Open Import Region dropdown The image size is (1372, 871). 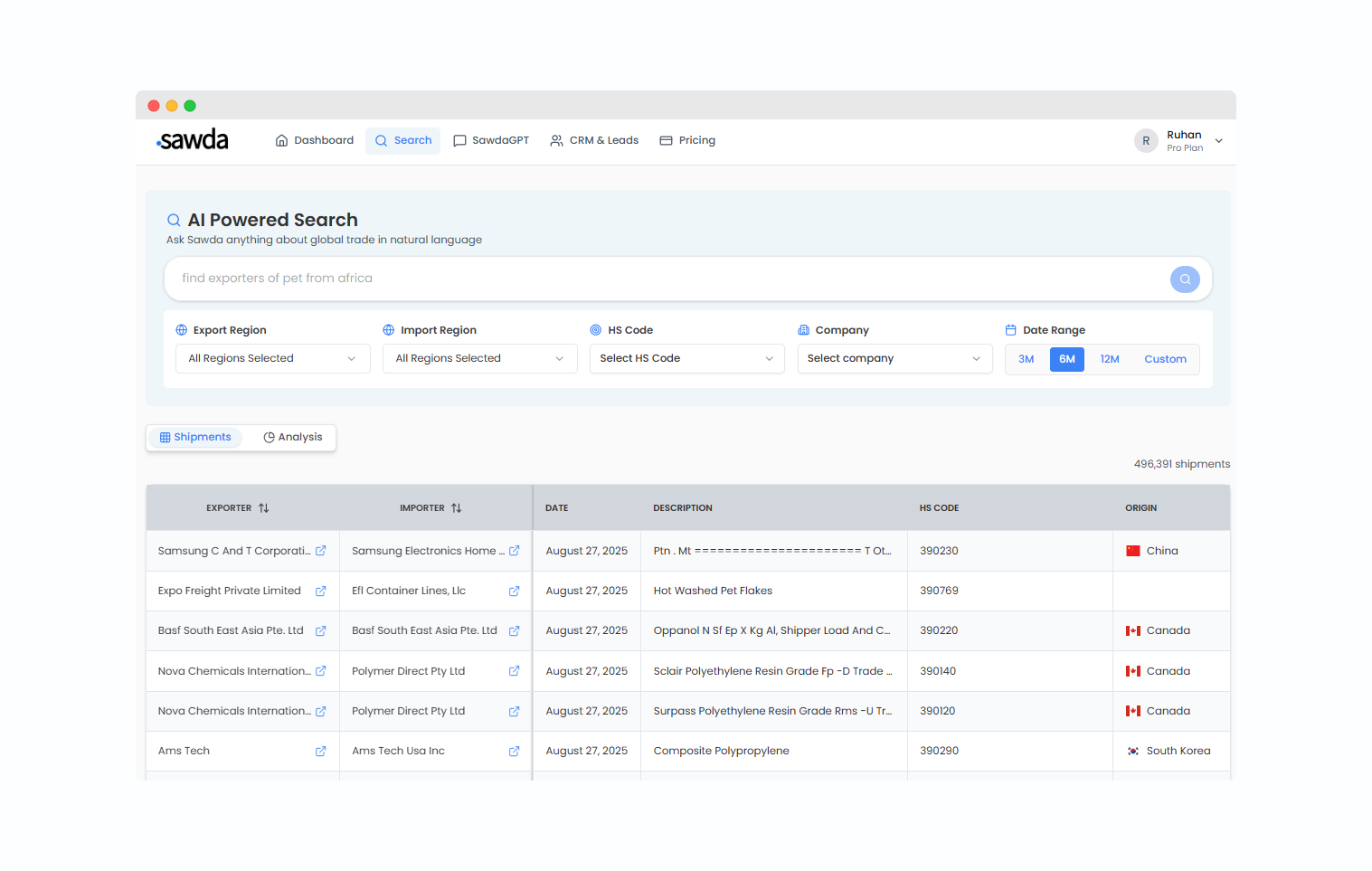coord(480,358)
